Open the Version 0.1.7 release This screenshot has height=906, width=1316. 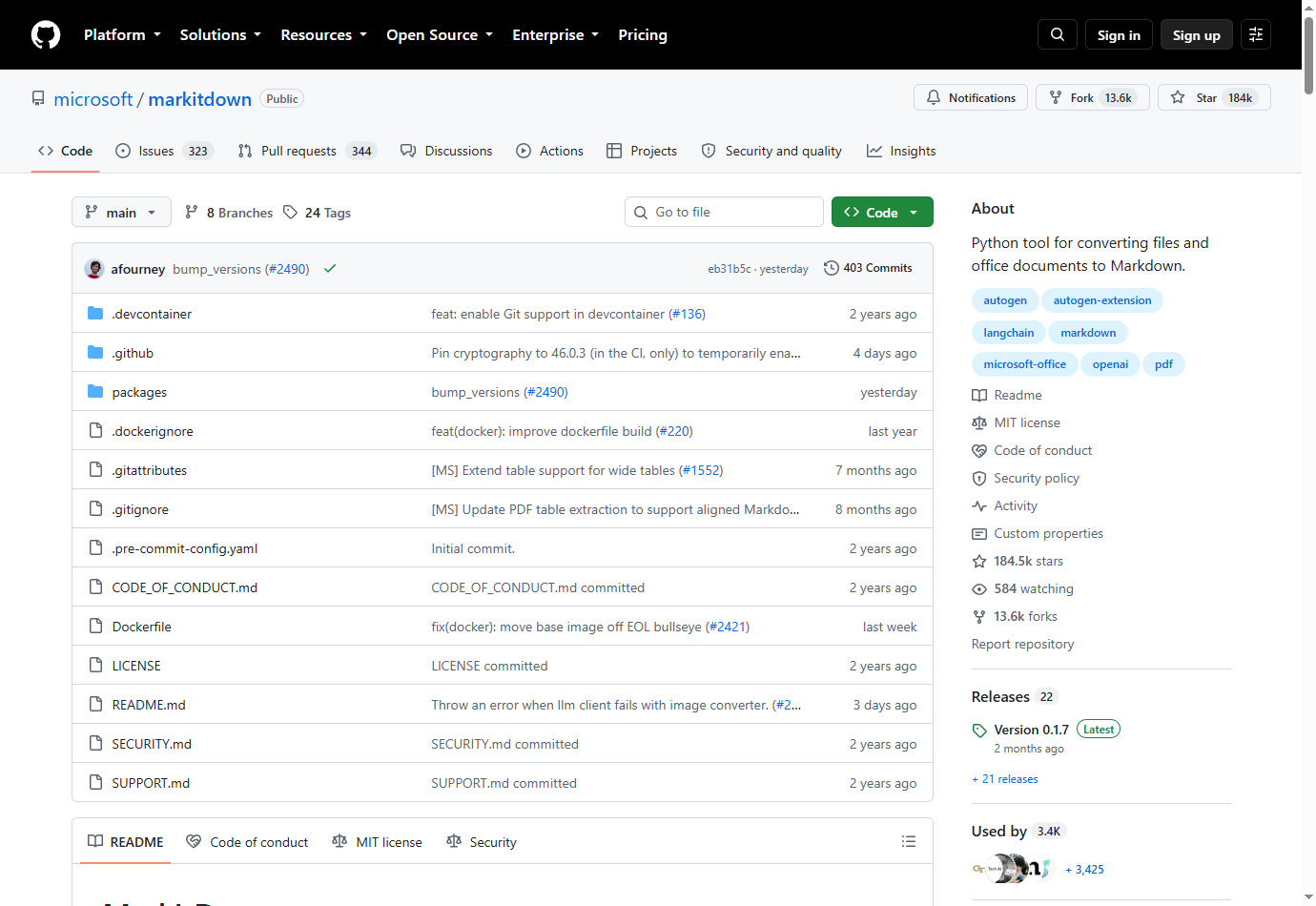1031,730
